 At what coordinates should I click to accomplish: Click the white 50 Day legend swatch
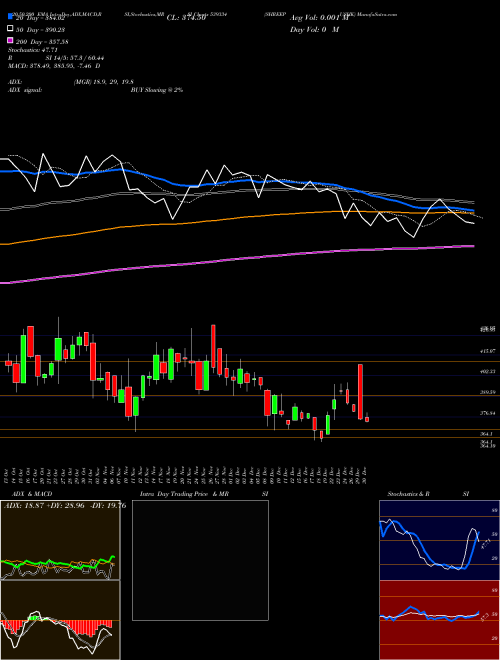11,29
